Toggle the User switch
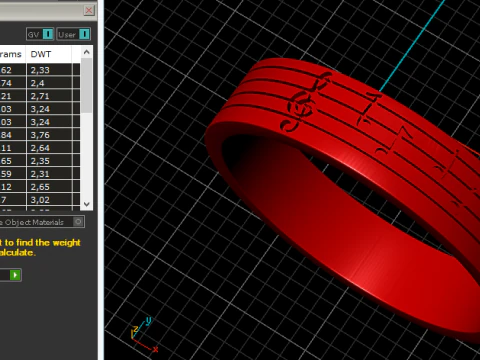Screen dimensions: 480x360 (x=84, y=34)
